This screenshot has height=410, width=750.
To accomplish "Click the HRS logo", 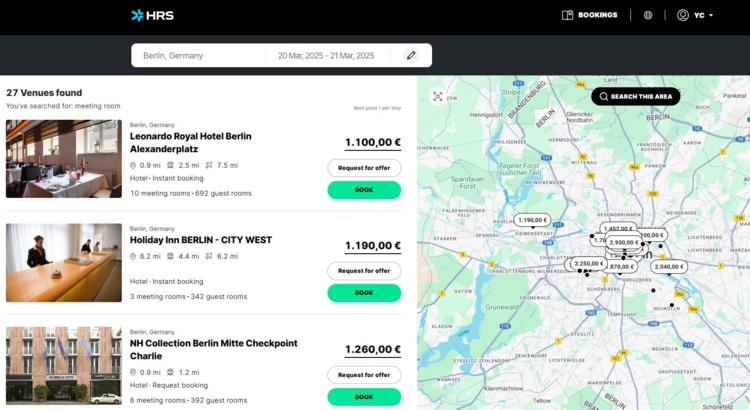I will click(x=152, y=15).
